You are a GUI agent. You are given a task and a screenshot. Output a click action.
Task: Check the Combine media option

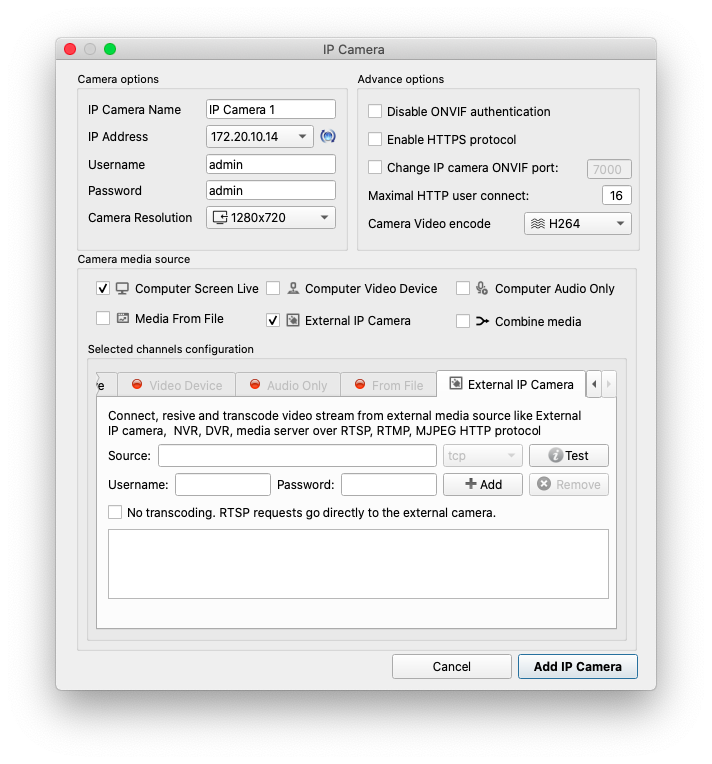463,321
